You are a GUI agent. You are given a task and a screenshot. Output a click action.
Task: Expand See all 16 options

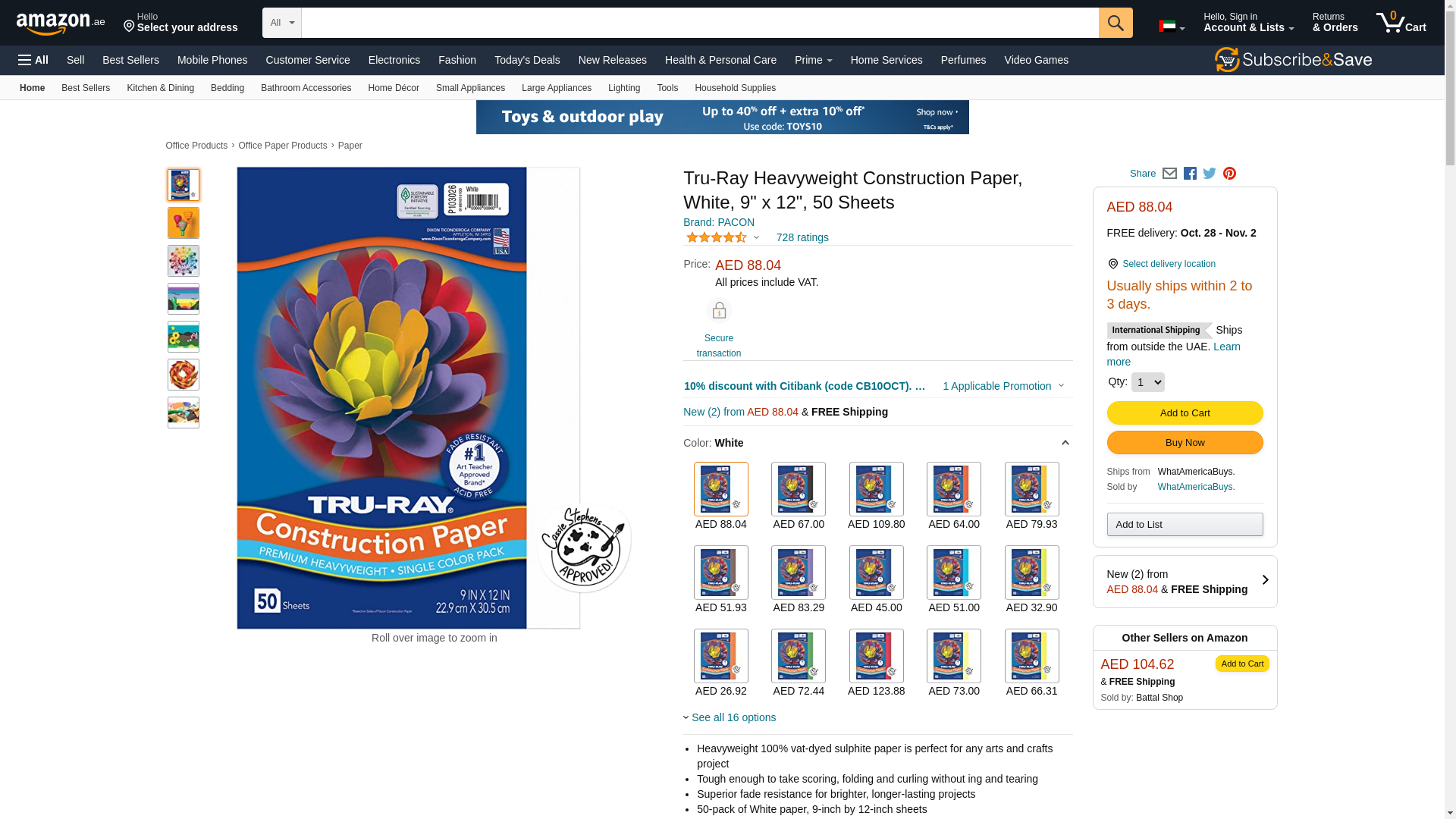pyautogui.click(x=730, y=717)
